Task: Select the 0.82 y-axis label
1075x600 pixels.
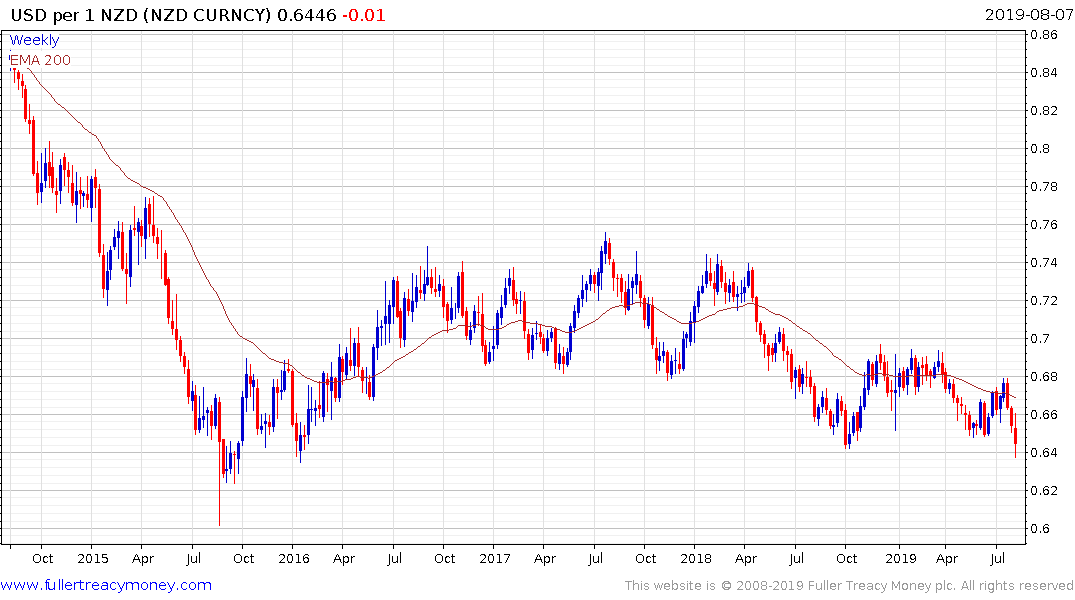Action: [x=1044, y=110]
